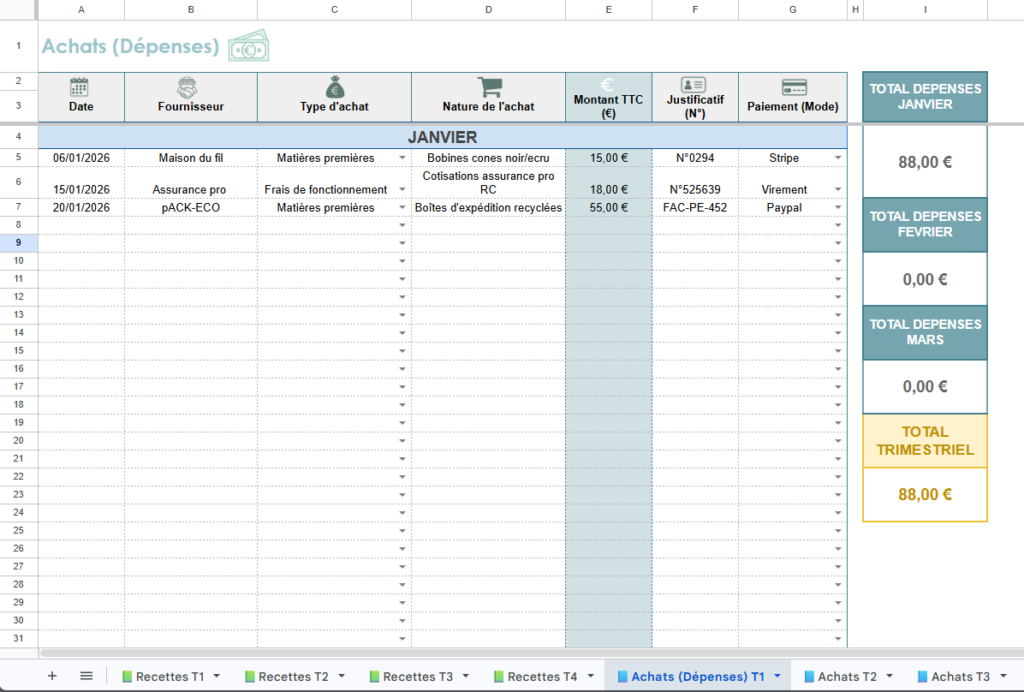Click the supplier icon in the Fournisseur header

pos(190,86)
